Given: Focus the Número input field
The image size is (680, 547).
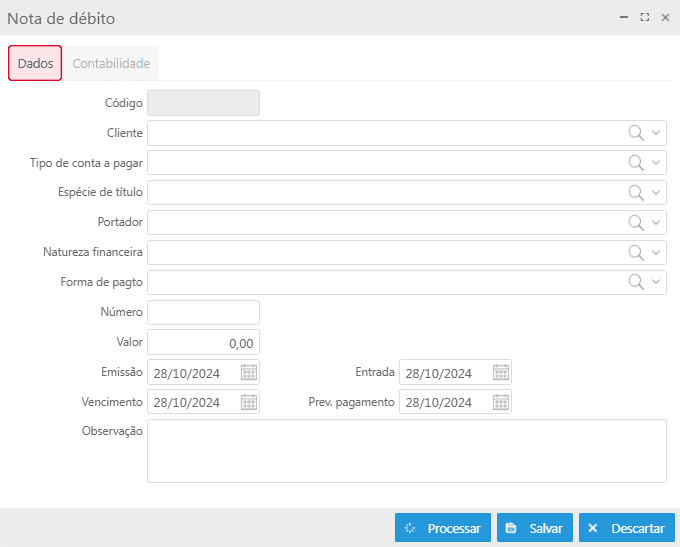Looking at the screenshot, I should 203,313.
